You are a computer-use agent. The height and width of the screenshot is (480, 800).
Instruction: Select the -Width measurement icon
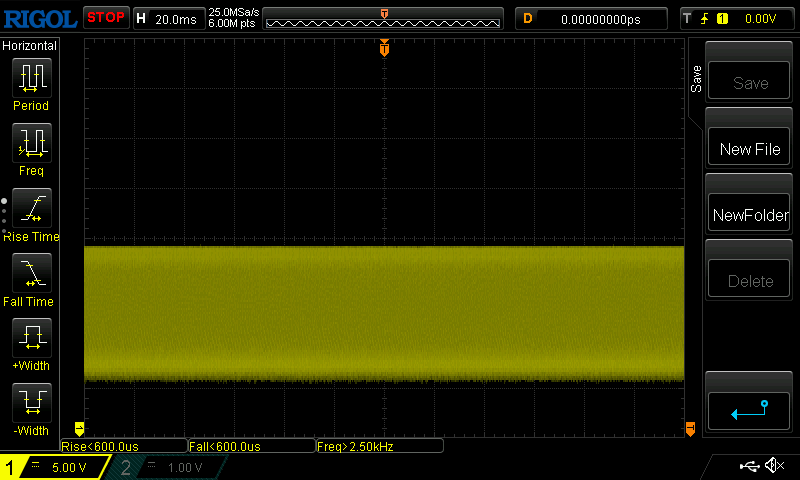pyautogui.click(x=32, y=402)
